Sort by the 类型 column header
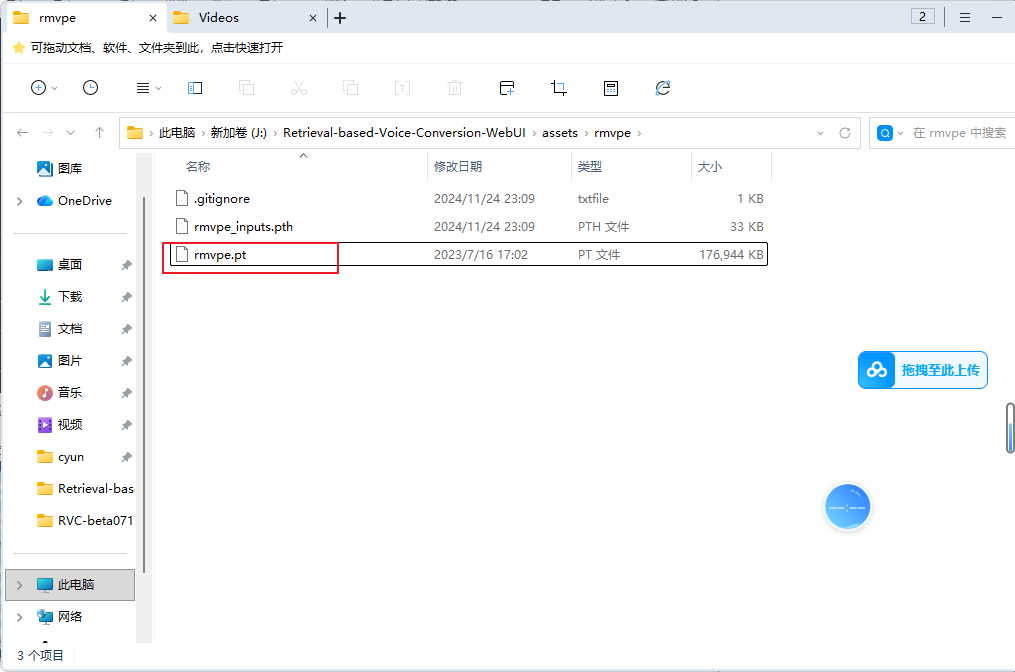This screenshot has width=1015, height=672. coord(590,166)
